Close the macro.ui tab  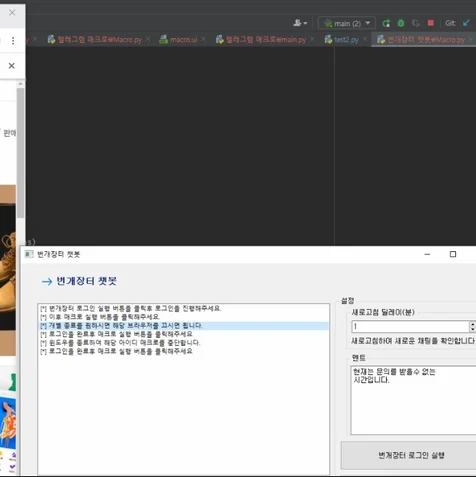pos(203,39)
